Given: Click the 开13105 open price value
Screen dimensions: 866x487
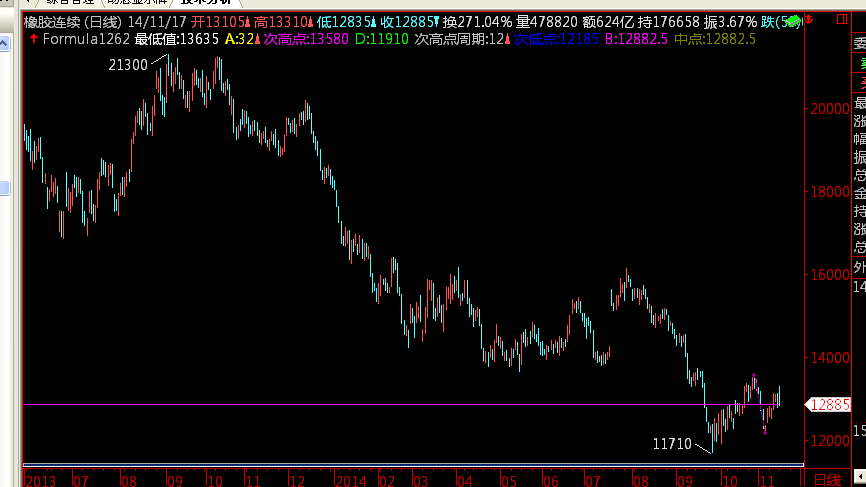Looking at the screenshot, I should (x=218, y=22).
